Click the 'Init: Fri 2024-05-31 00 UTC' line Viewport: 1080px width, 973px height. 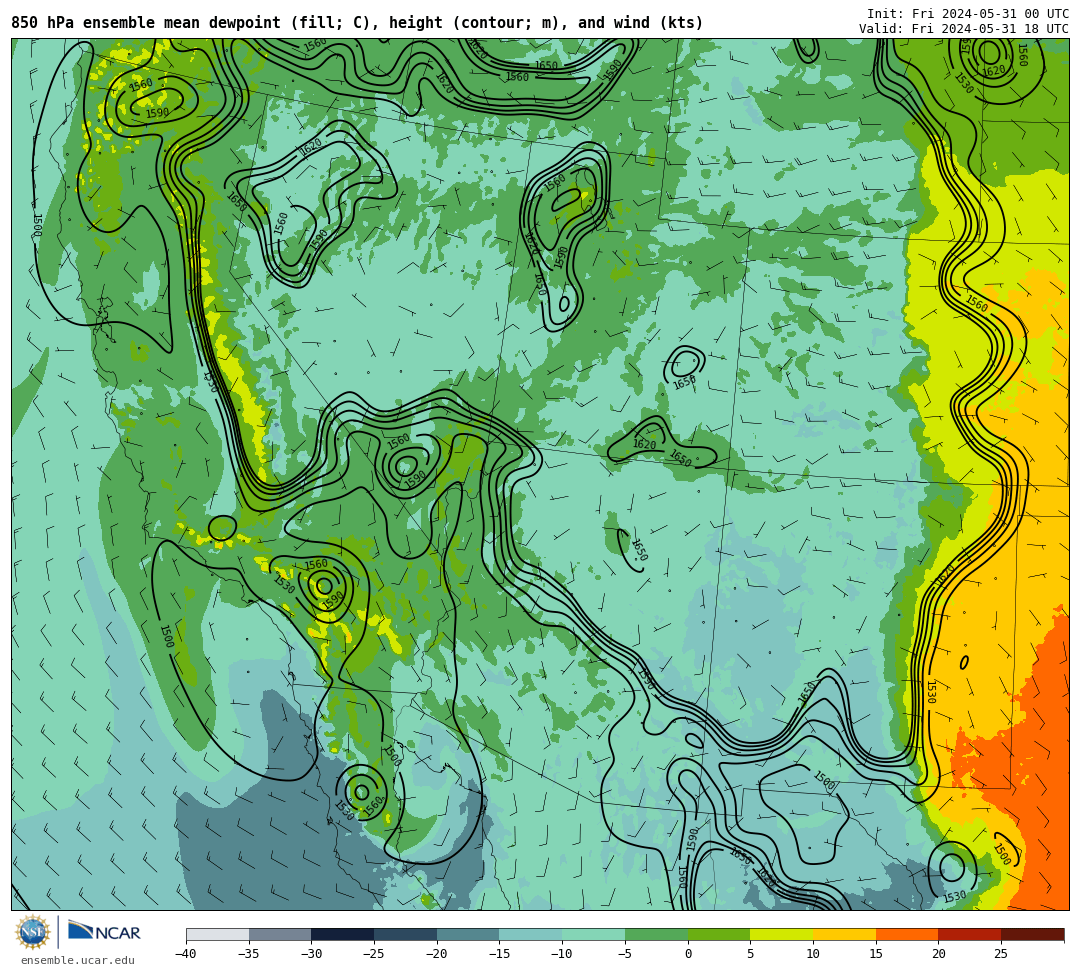click(968, 14)
